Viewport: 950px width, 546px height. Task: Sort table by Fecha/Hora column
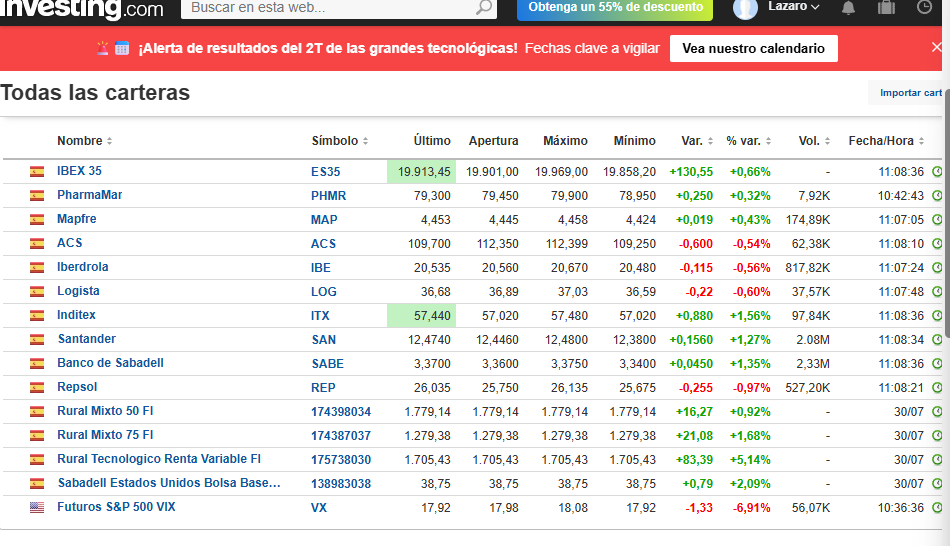tap(886, 141)
